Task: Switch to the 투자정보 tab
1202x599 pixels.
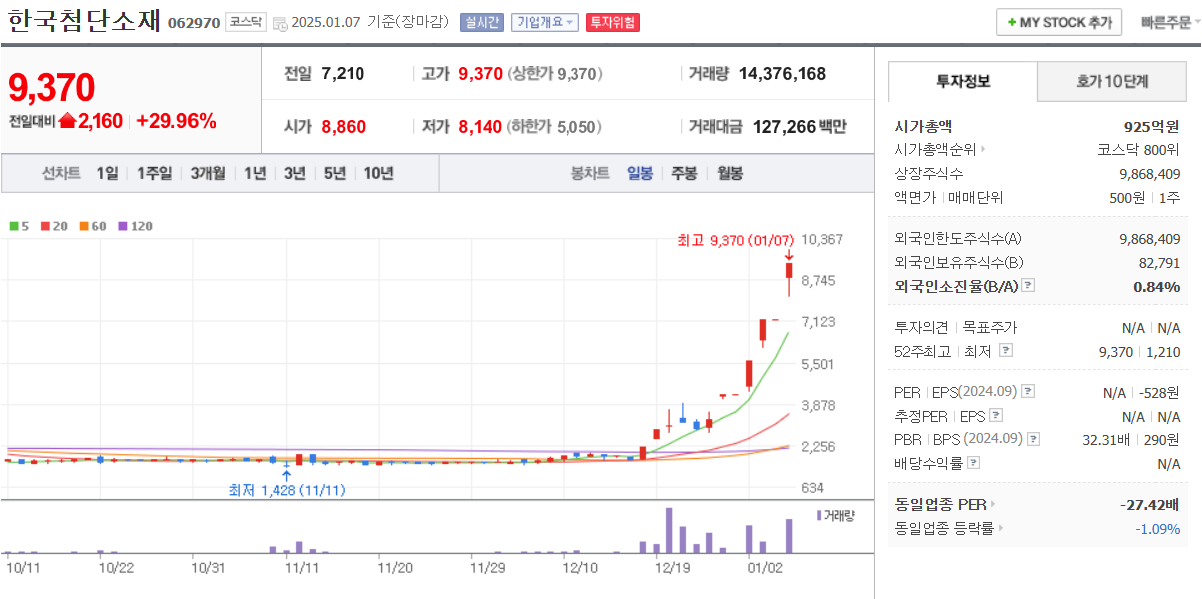Action: (963, 82)
